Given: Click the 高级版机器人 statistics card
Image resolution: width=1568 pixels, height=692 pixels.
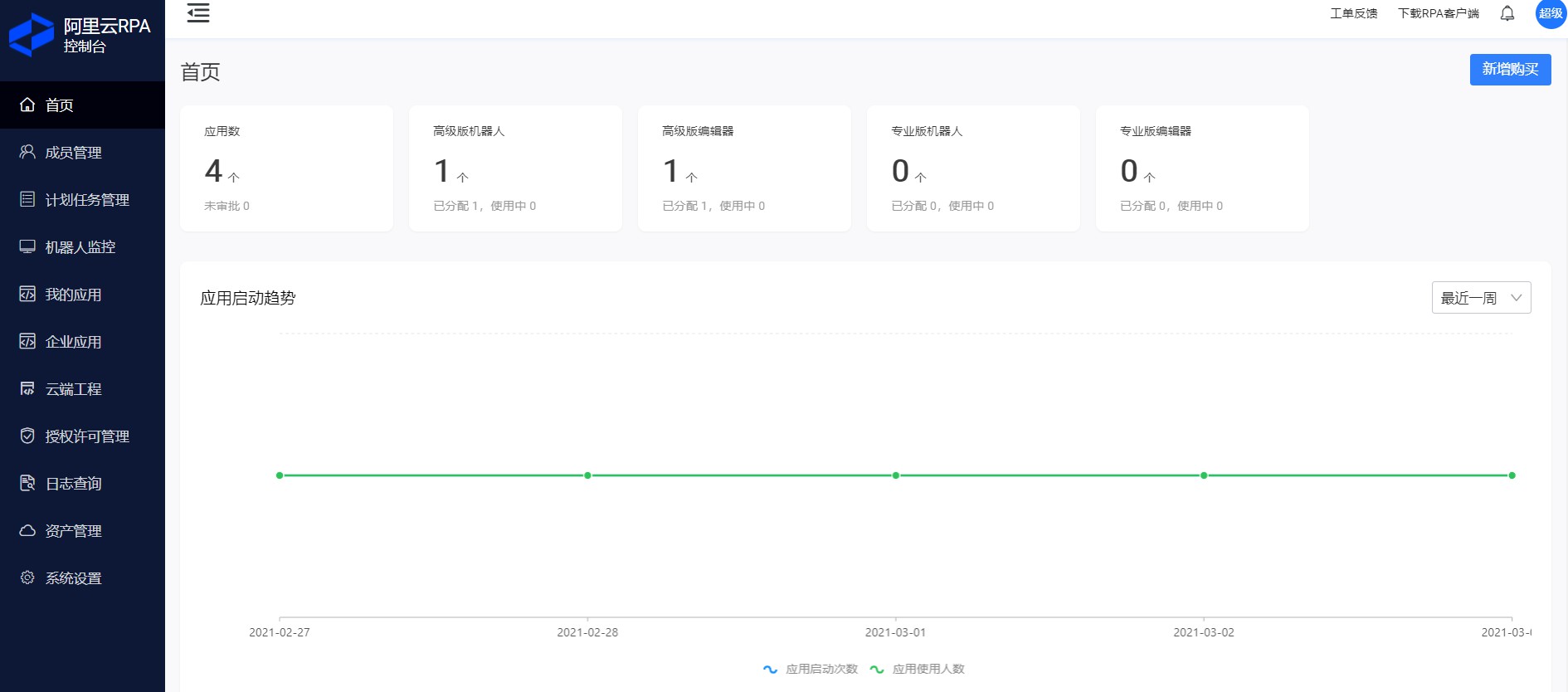Looking at the screenshot, I should [x=515, y=168].
